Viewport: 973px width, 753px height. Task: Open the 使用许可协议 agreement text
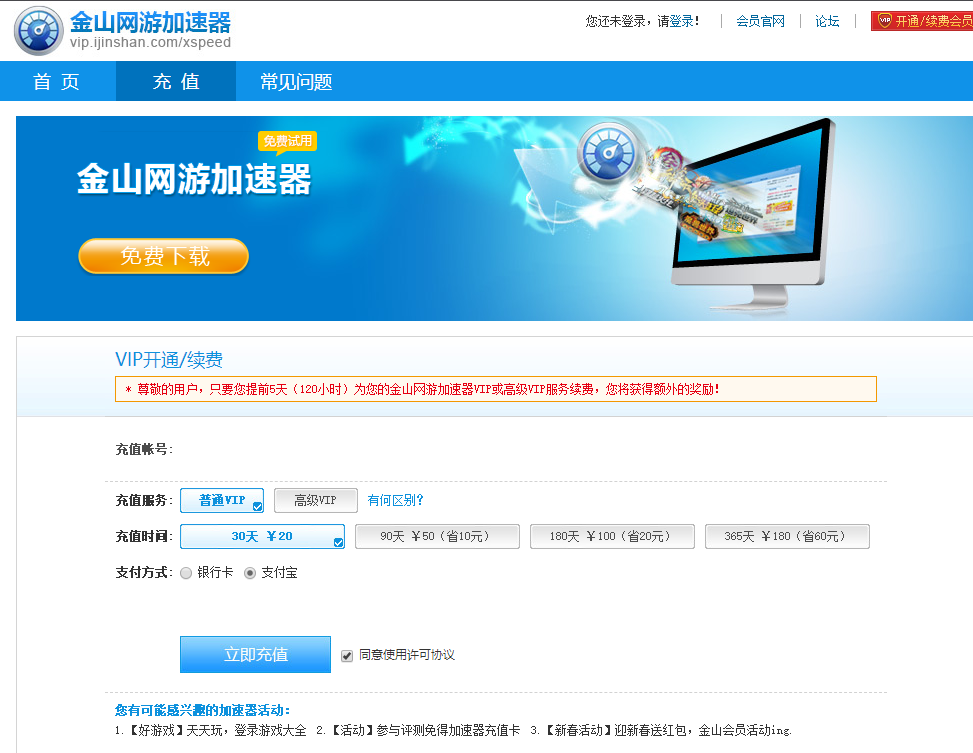[419, 655]
